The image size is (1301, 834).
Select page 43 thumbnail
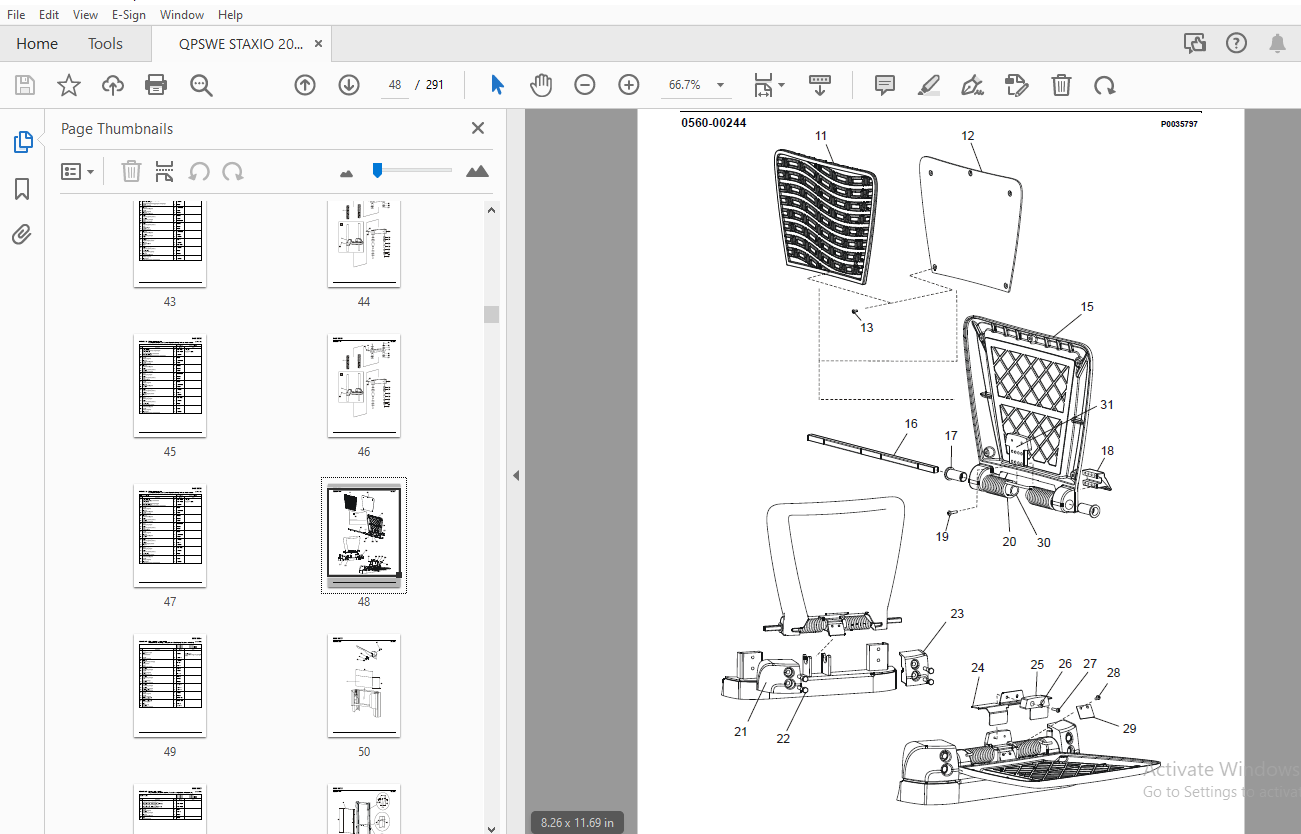coord(170,243)
